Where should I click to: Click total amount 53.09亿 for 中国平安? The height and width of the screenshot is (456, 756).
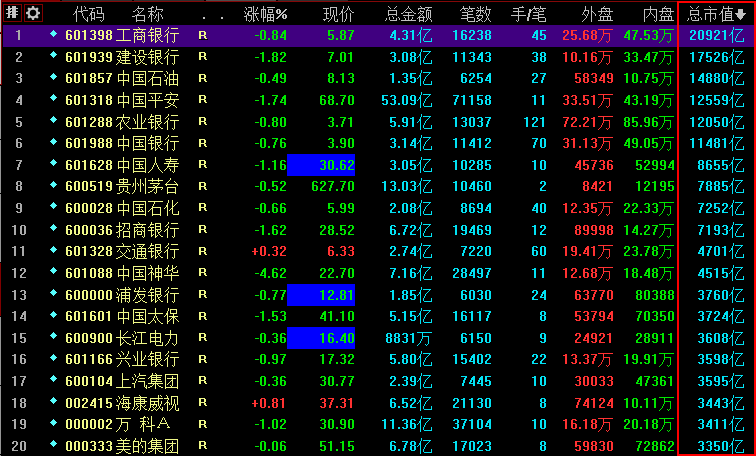(x=406, y=100)
